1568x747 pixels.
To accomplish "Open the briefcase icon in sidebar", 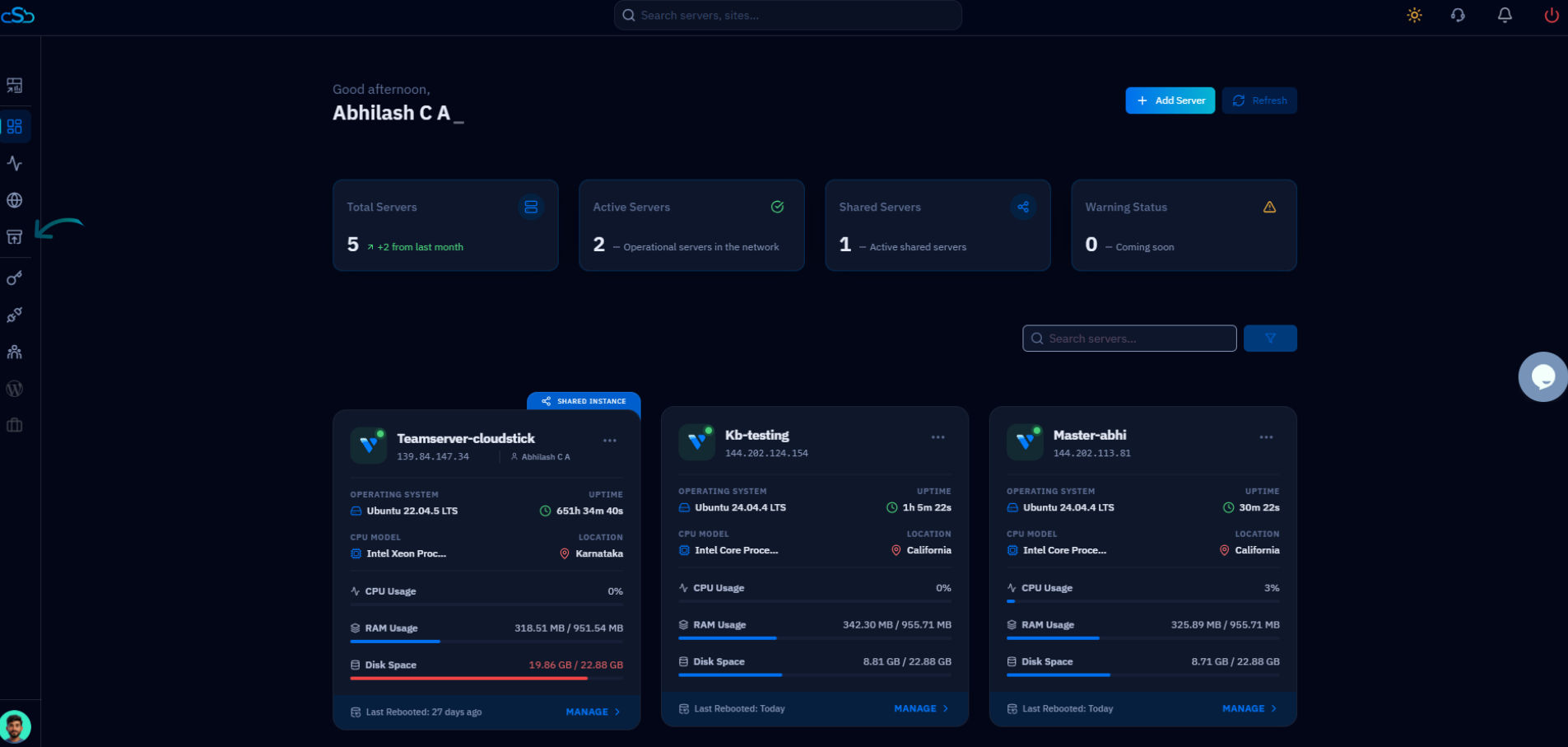I will click(15, 426).
